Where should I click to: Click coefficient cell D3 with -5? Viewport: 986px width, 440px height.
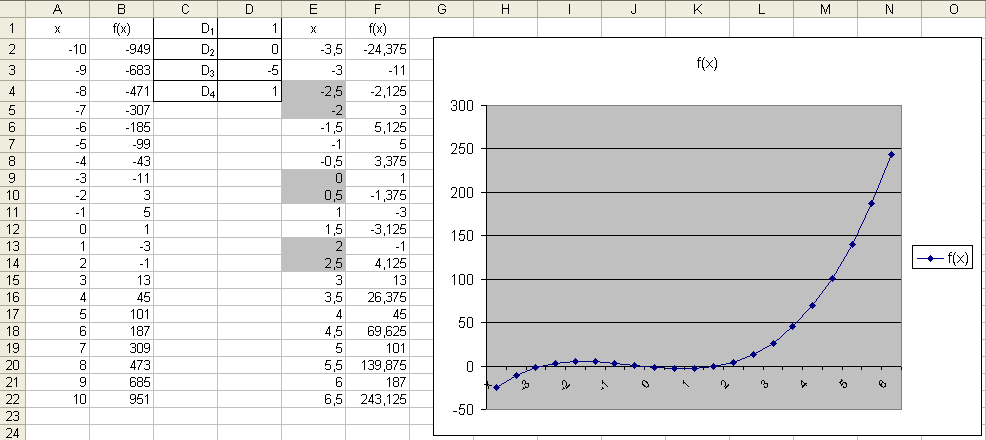pyautogui.click(x=250, y=70)
